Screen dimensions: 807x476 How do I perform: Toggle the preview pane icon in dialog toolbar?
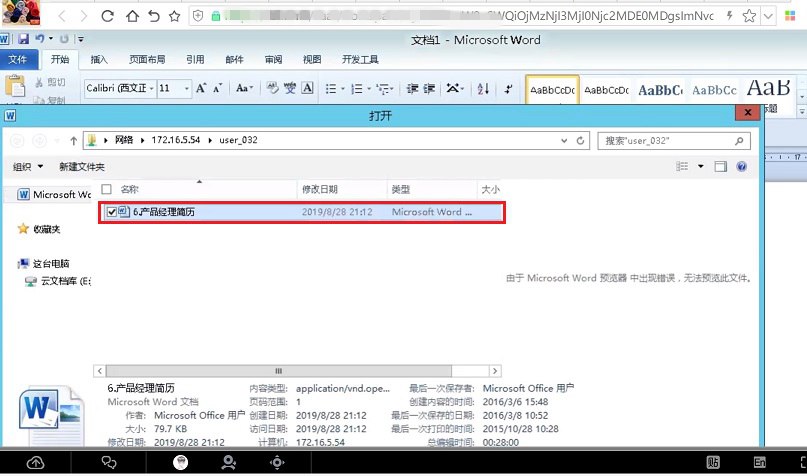point(721,166)
